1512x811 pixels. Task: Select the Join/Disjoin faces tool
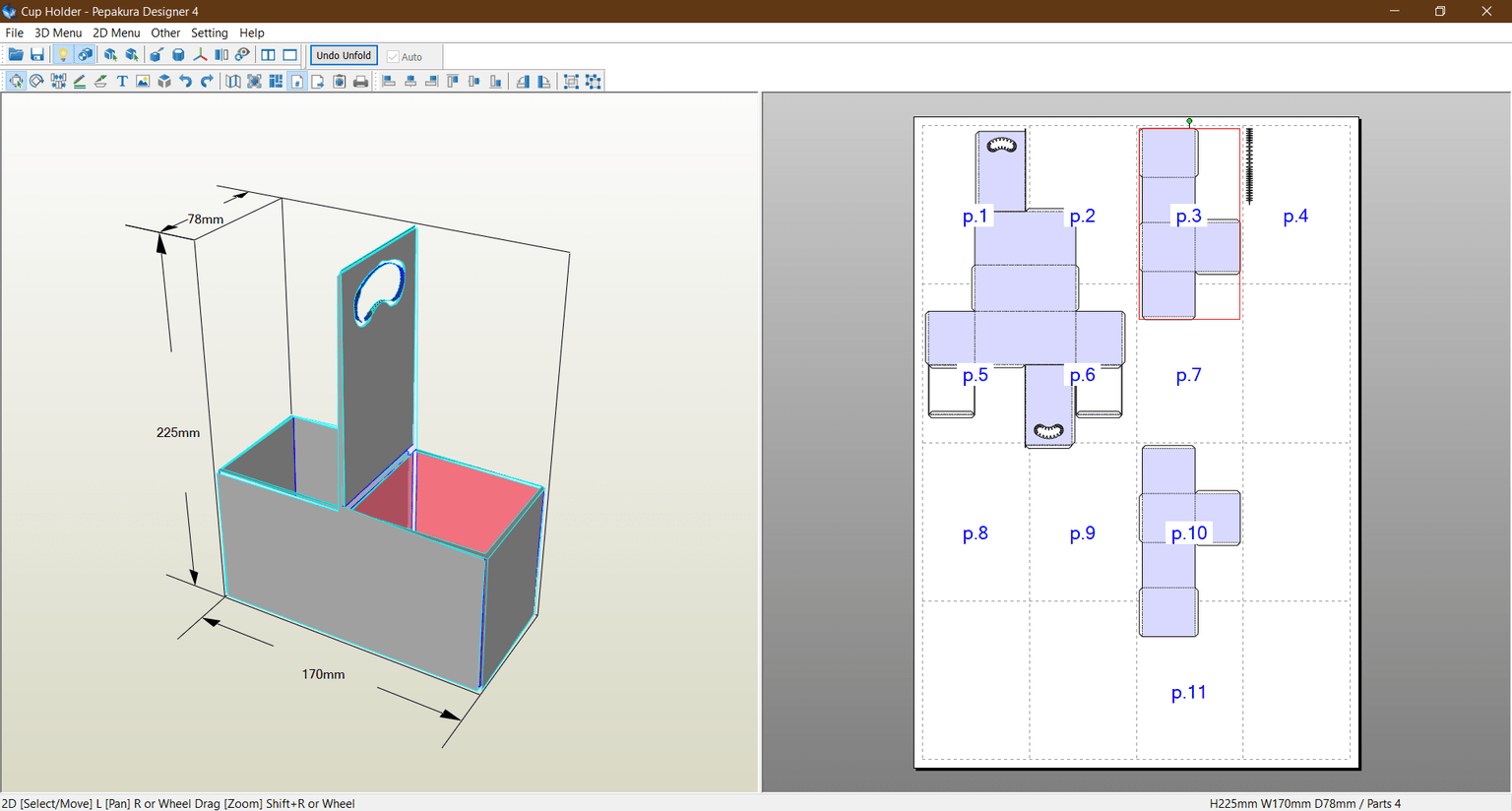coord(58,82)
